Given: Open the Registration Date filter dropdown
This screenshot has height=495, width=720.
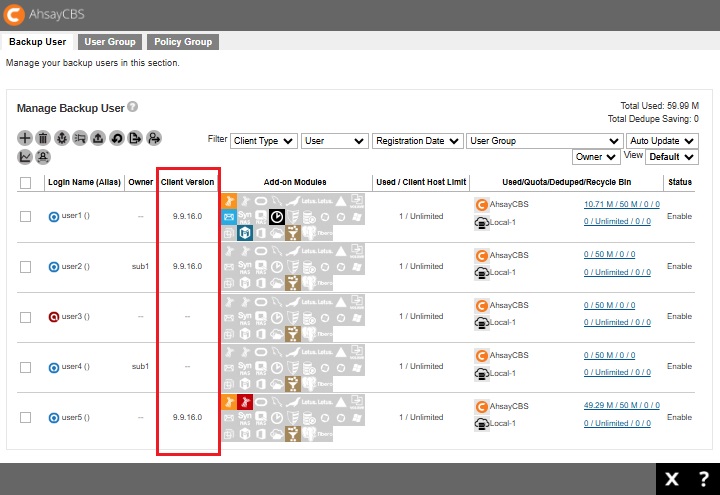Looking at the screenshot, I should coord(417,141).
